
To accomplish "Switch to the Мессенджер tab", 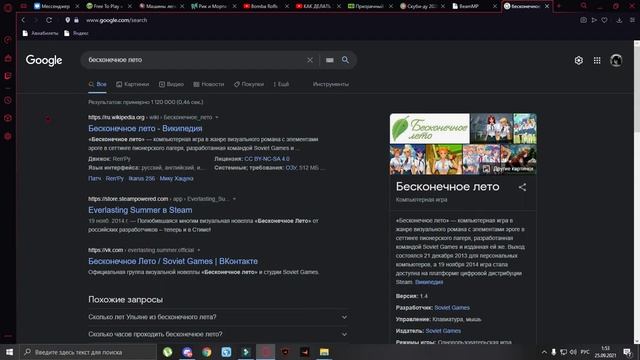I will (56, 6).
